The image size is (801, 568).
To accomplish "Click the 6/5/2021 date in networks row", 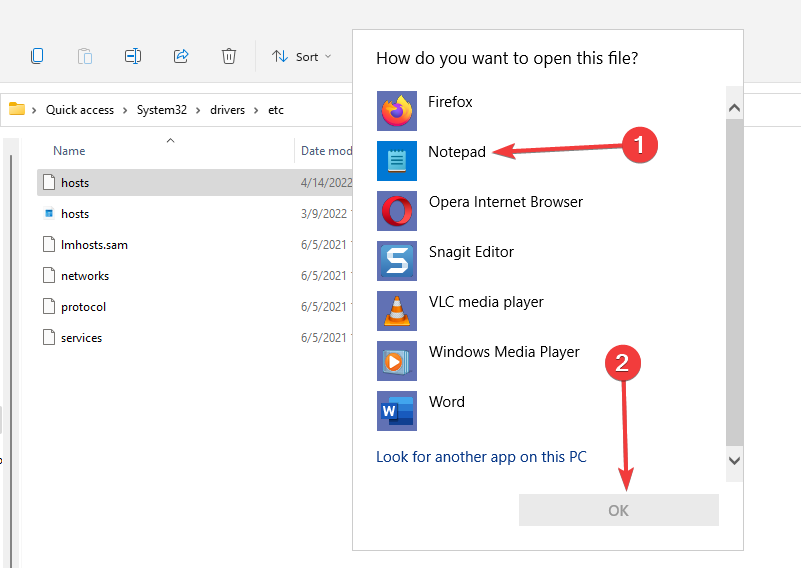I will tap(324, 276).
